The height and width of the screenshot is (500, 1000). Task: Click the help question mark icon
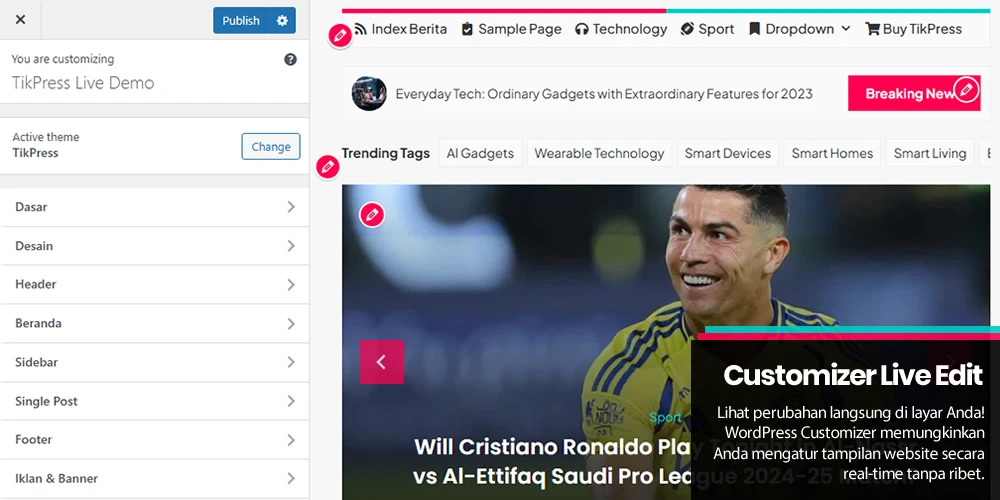290,59
